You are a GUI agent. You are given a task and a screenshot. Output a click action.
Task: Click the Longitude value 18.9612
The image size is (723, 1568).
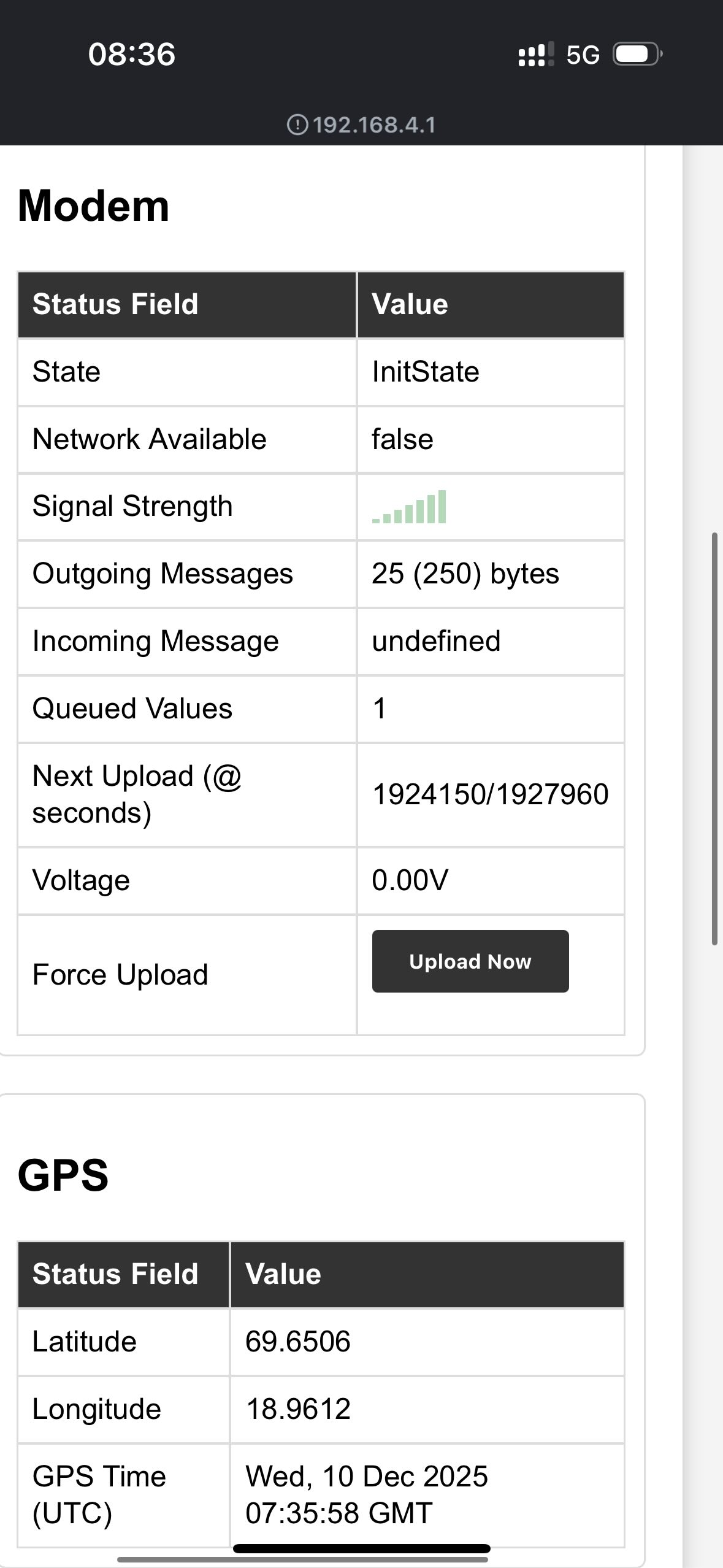[298, 1409]
